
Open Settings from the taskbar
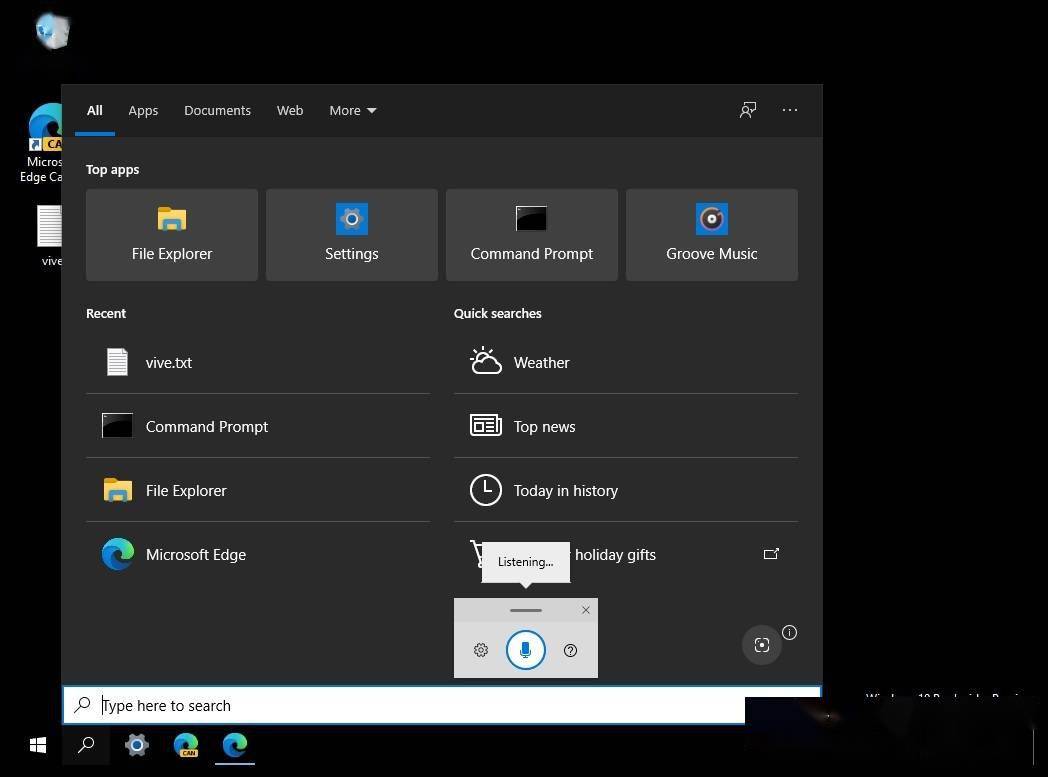136,745
